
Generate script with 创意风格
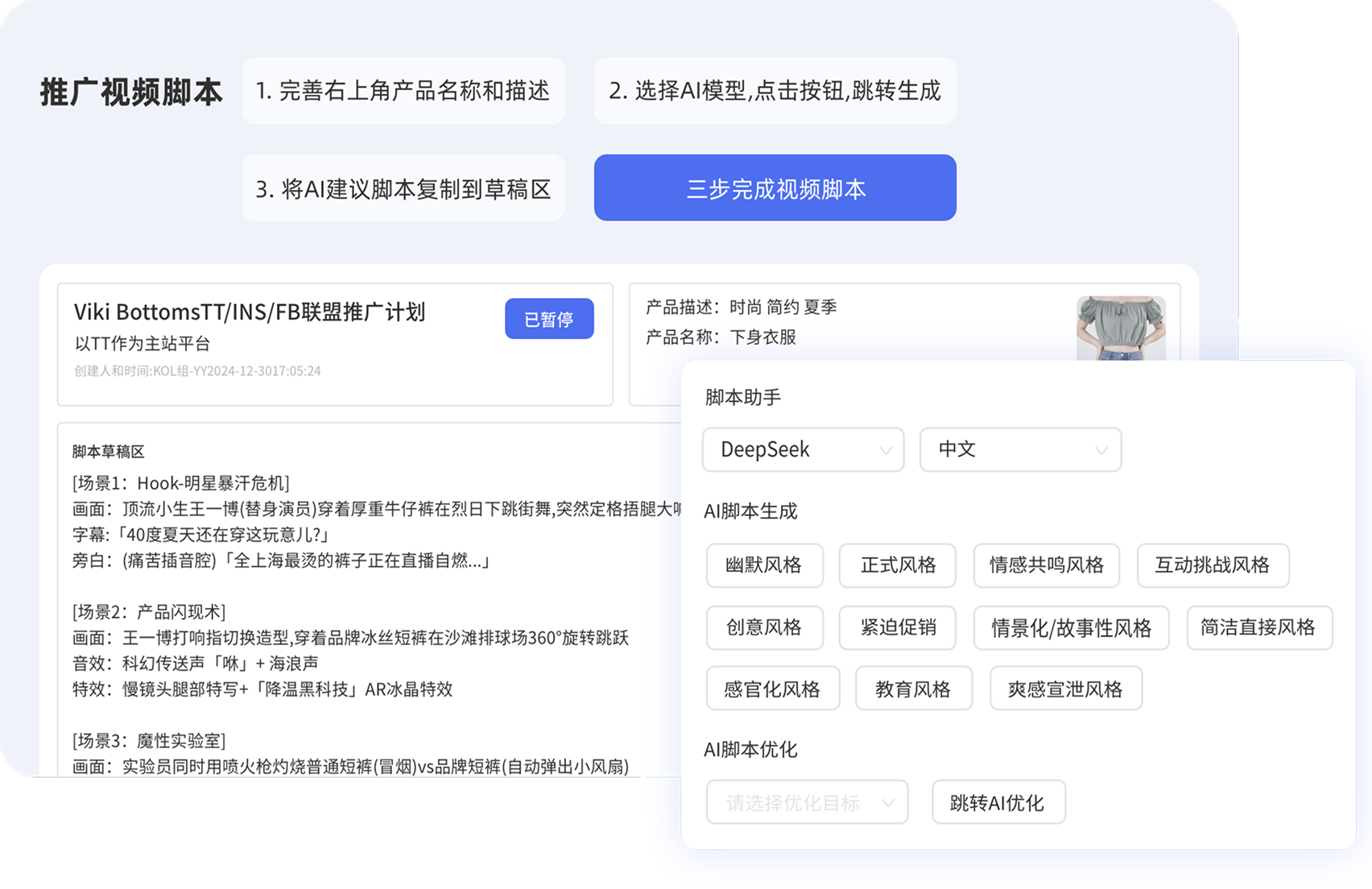(x=764, y=627)
